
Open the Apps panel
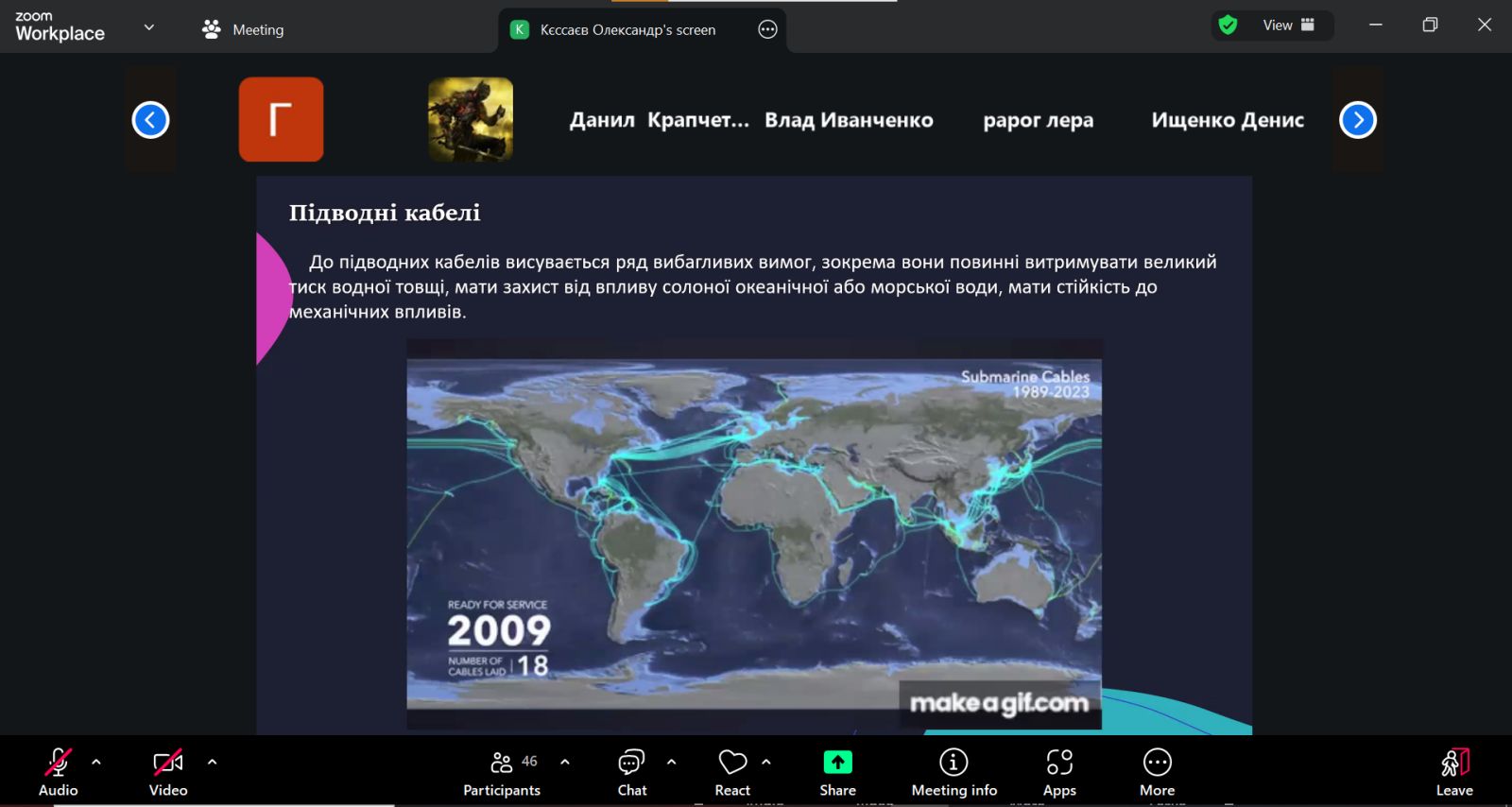click(1059, 772)
